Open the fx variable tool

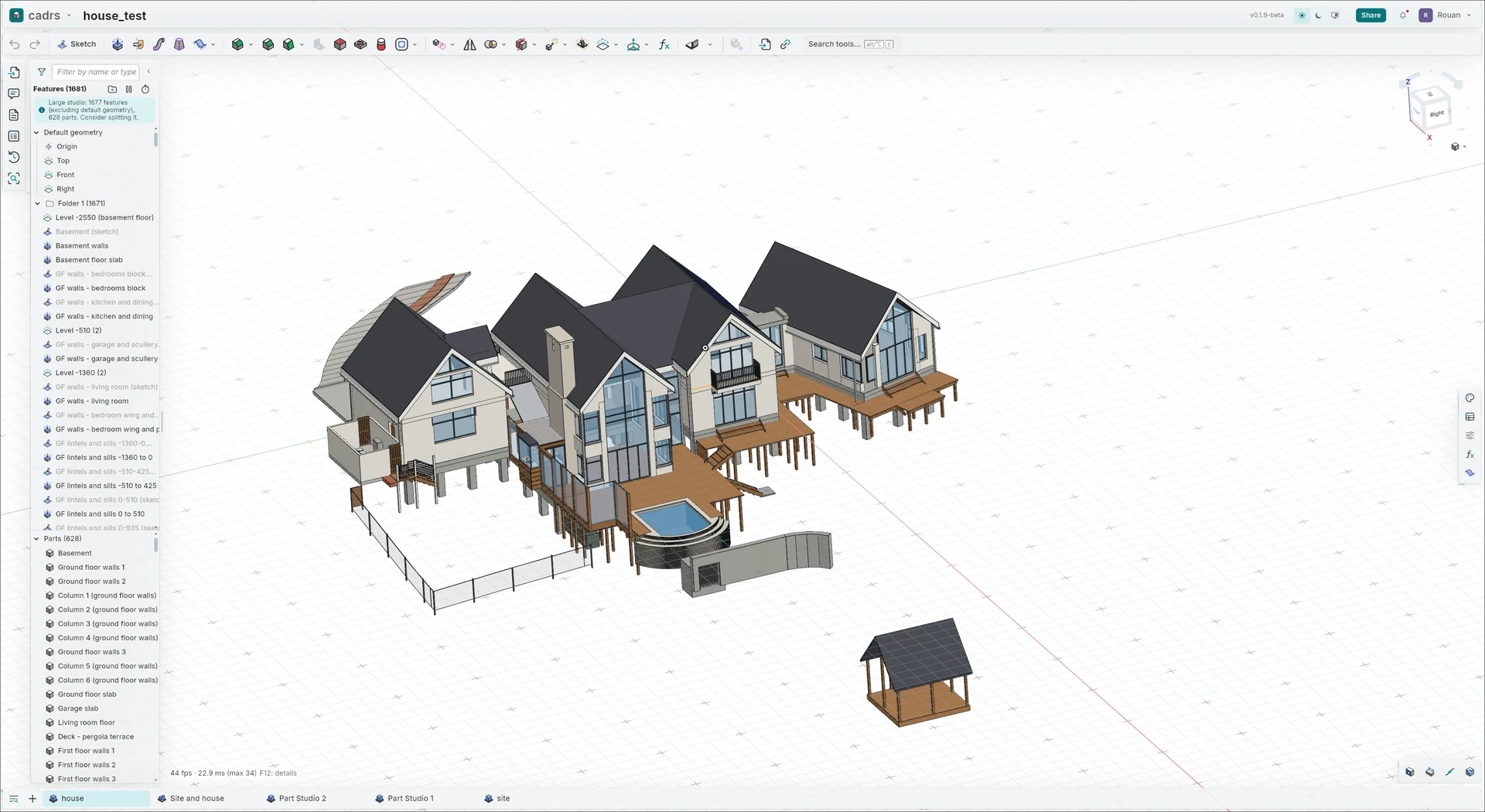point(664,45)
